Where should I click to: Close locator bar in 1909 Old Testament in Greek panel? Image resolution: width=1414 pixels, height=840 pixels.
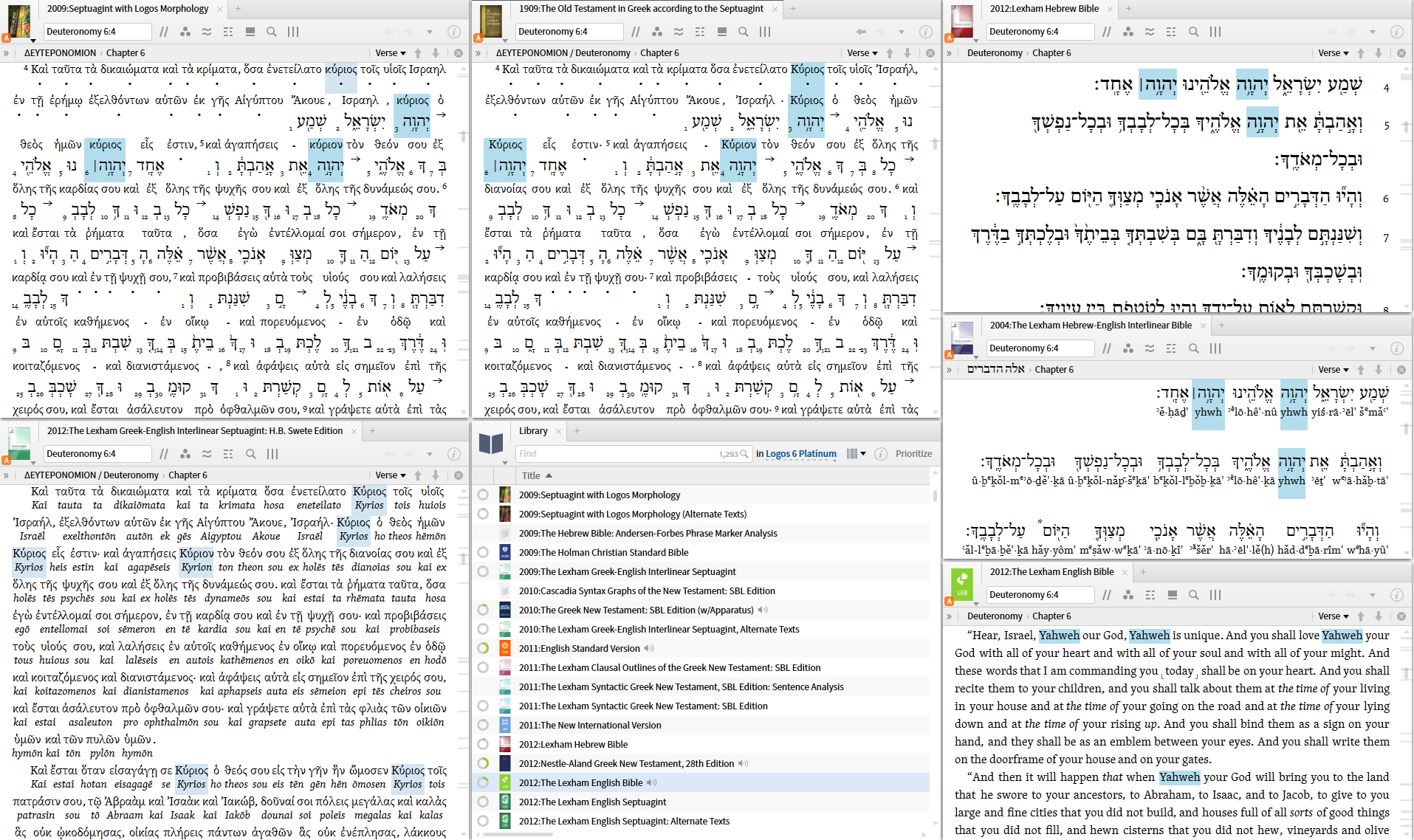tap(930, 53)
